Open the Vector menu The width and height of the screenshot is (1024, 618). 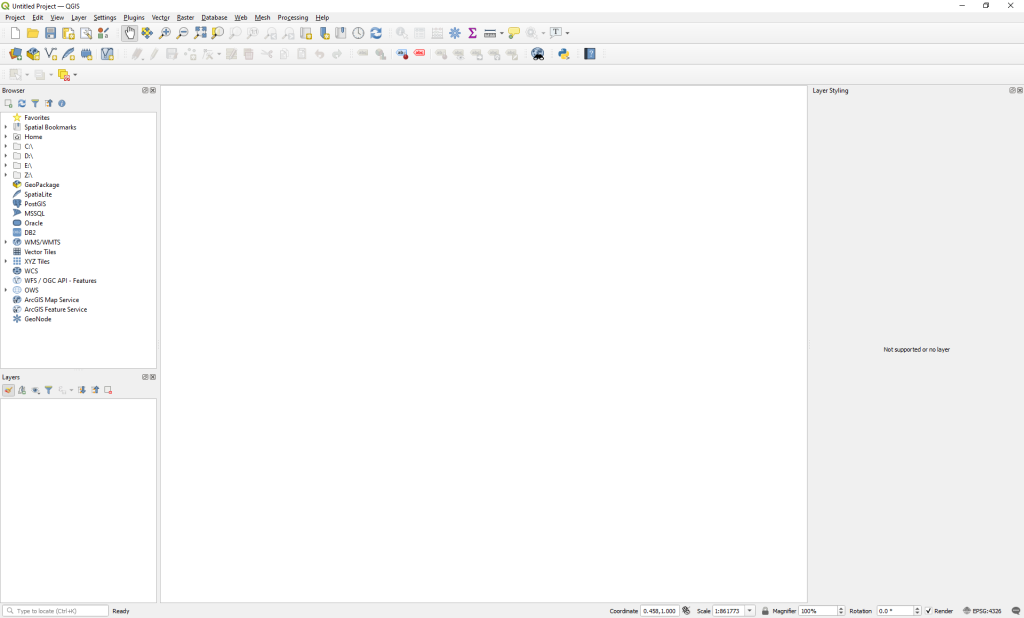point(160,17)
